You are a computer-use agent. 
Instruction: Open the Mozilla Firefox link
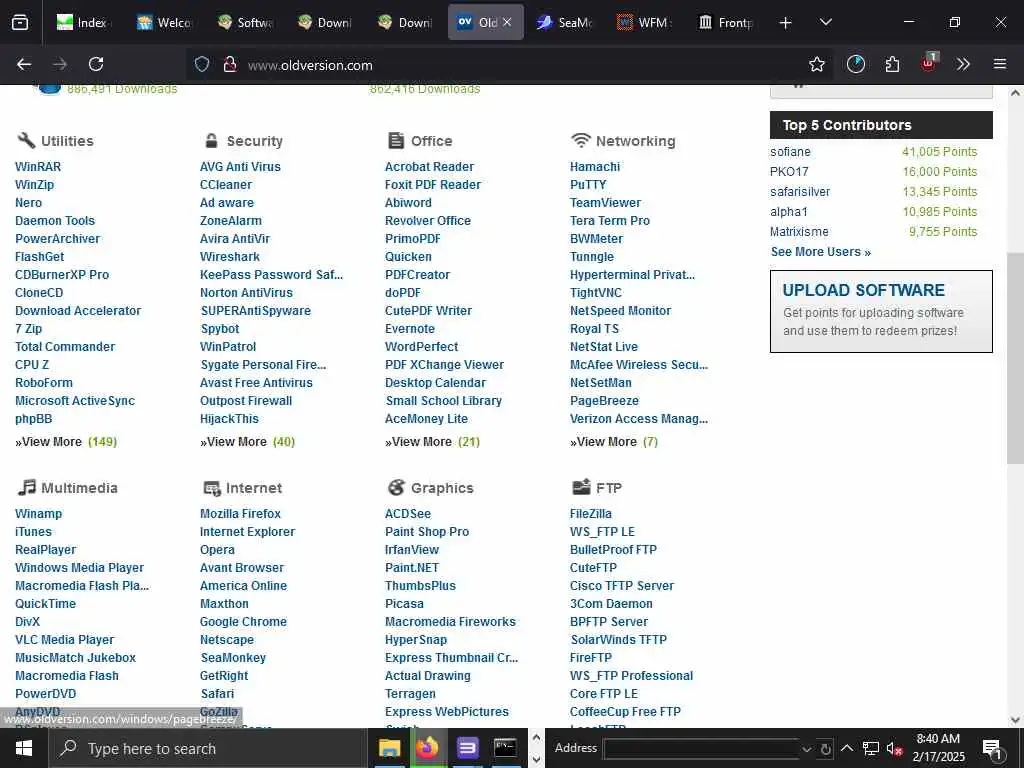click(x=240, y=514)
